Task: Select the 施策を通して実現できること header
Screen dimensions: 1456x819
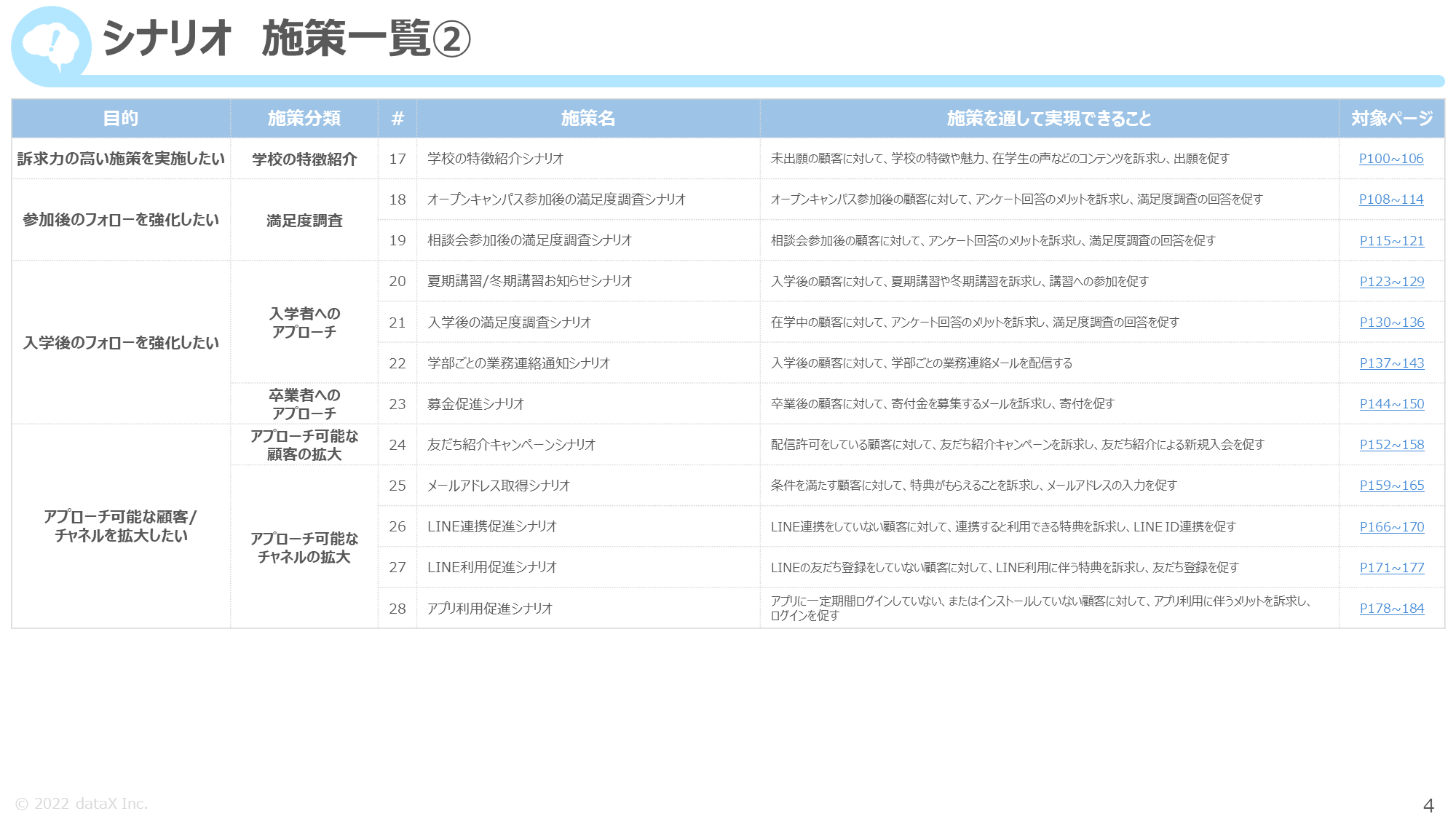Action: [x=1049, y=118]
